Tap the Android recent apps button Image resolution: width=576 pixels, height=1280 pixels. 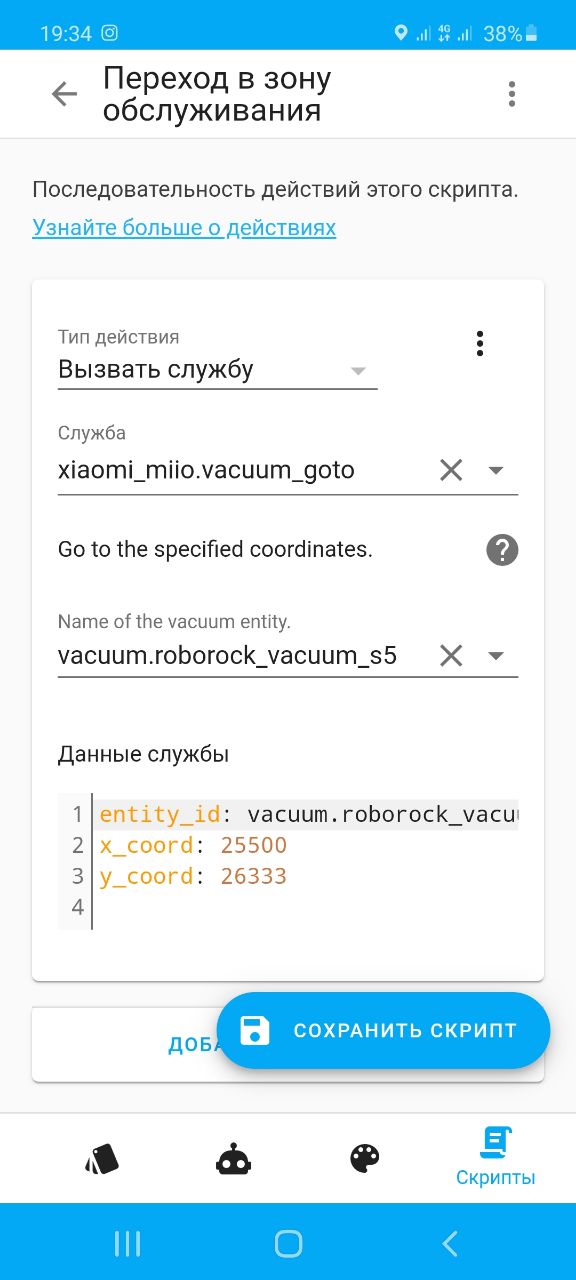(127, 1243)
